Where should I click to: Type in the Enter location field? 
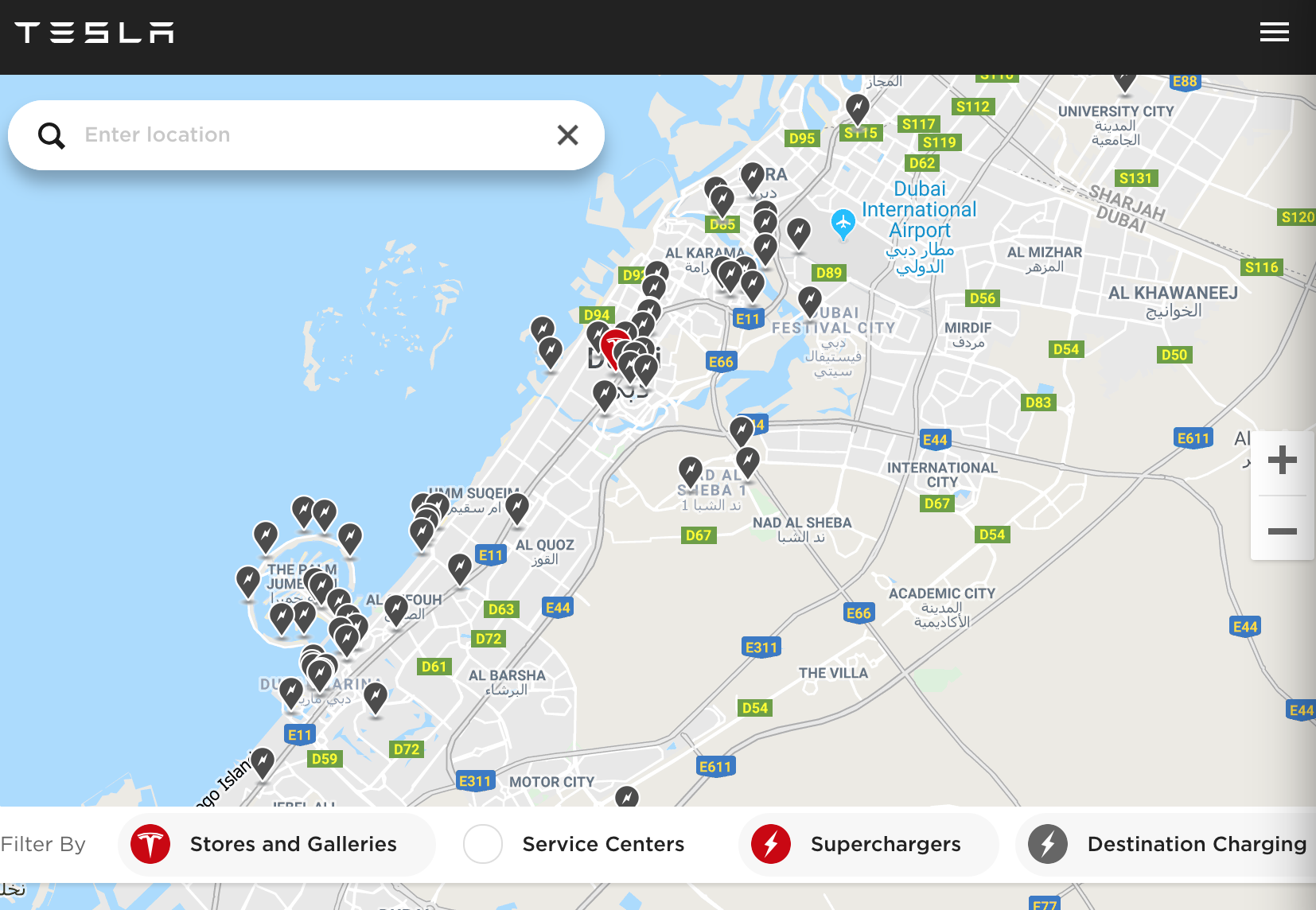point(310,135)
